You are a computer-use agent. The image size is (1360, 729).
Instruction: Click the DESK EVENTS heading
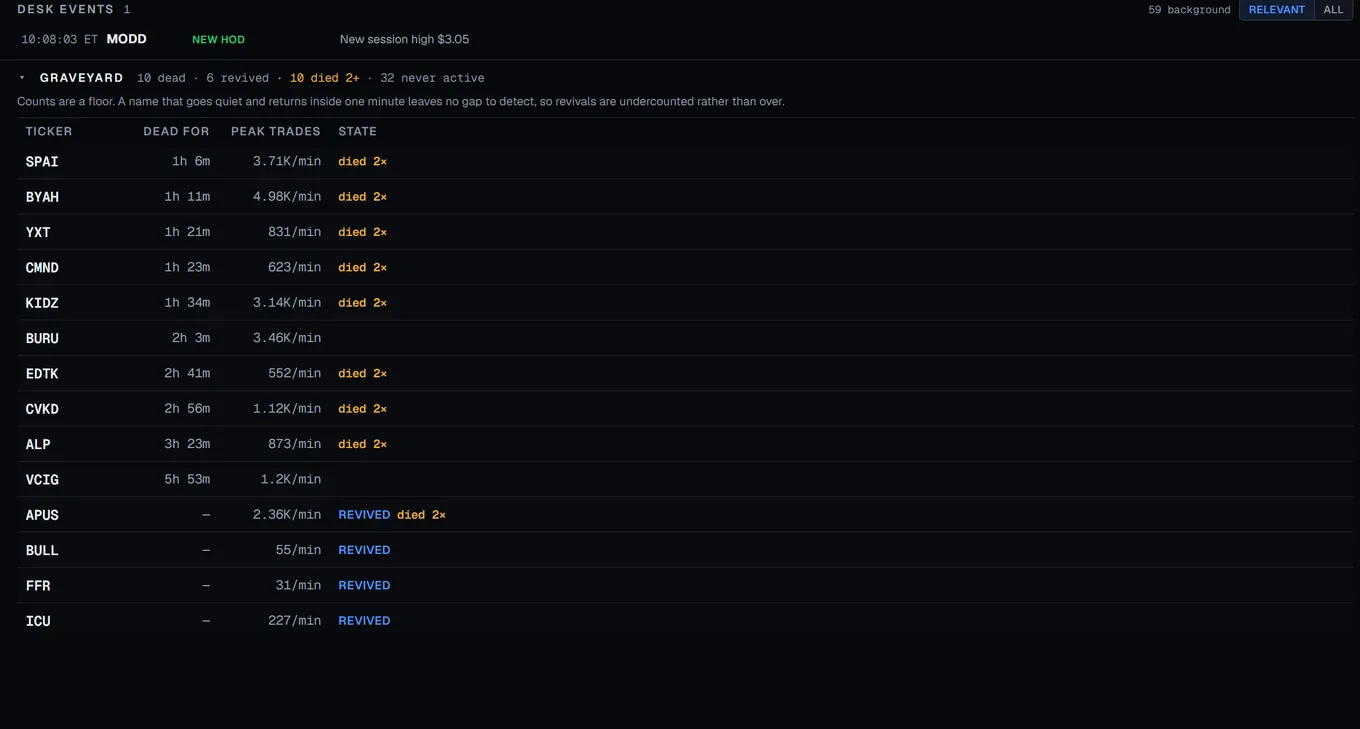tap(66, 9)
